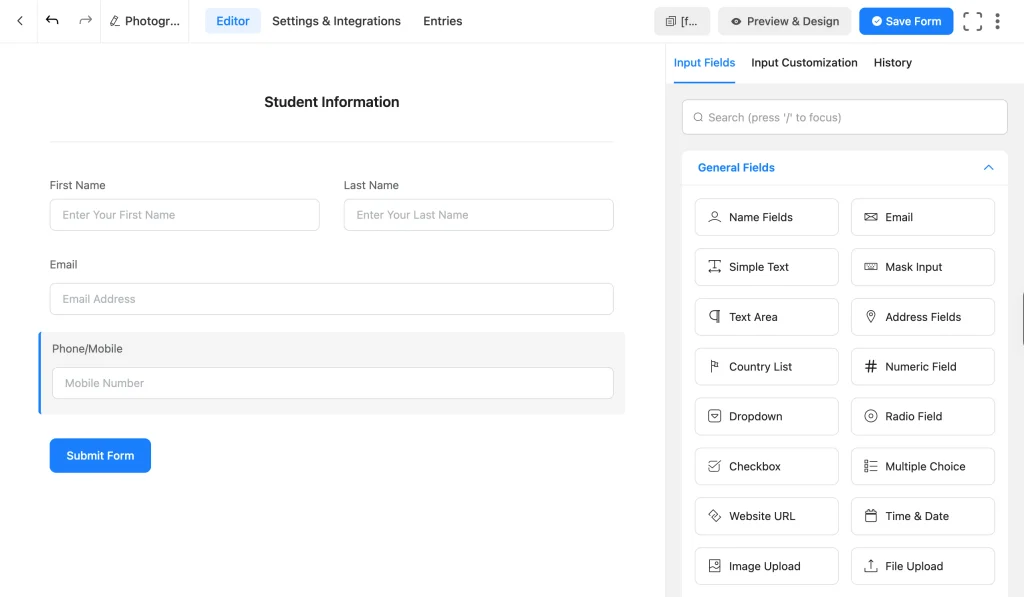Select the Last Name input
Image resolution: width=1024 pixels, height=597 pixels.
point(478,215)
